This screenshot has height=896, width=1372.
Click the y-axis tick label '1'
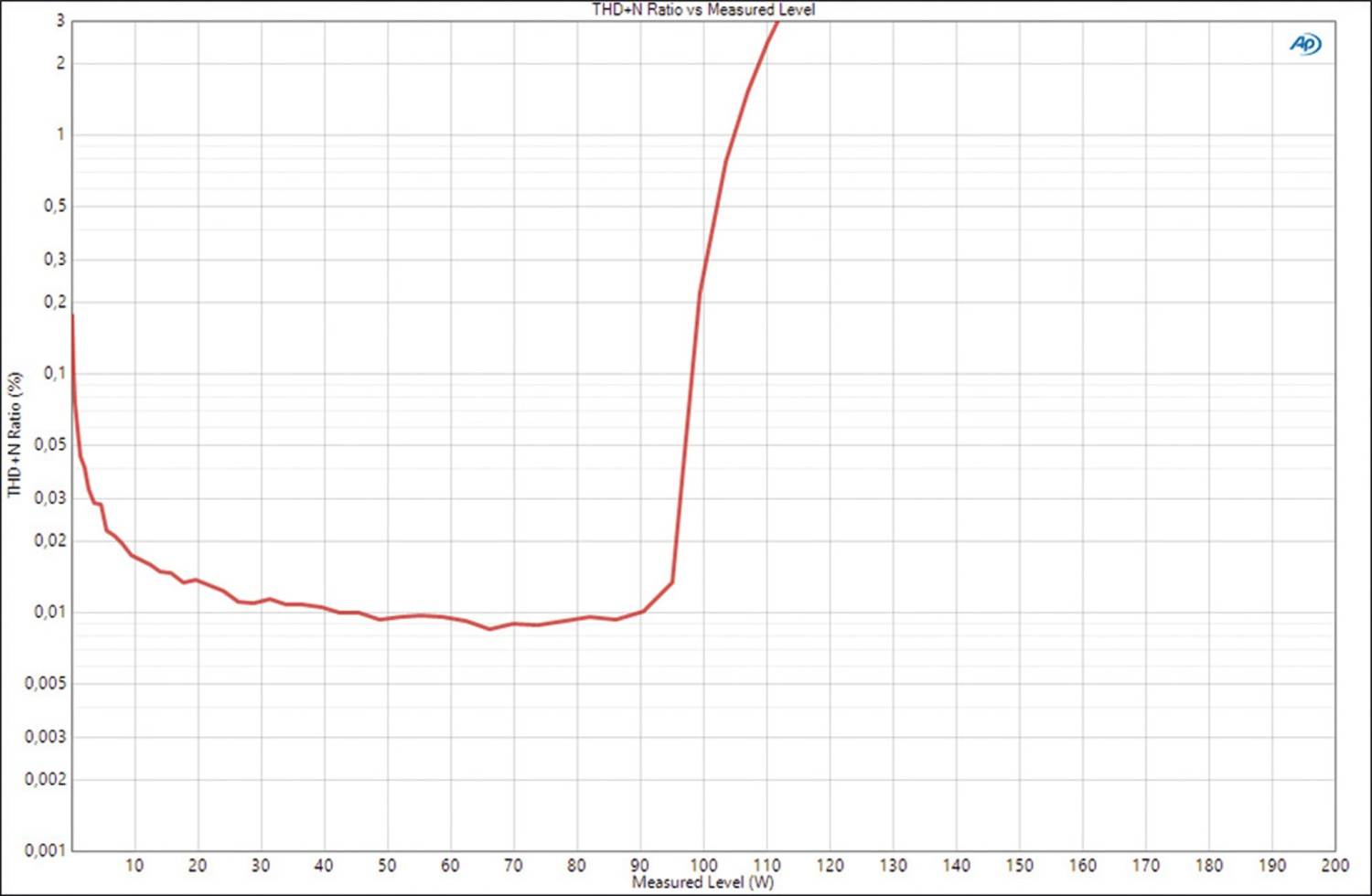[60, 134]
